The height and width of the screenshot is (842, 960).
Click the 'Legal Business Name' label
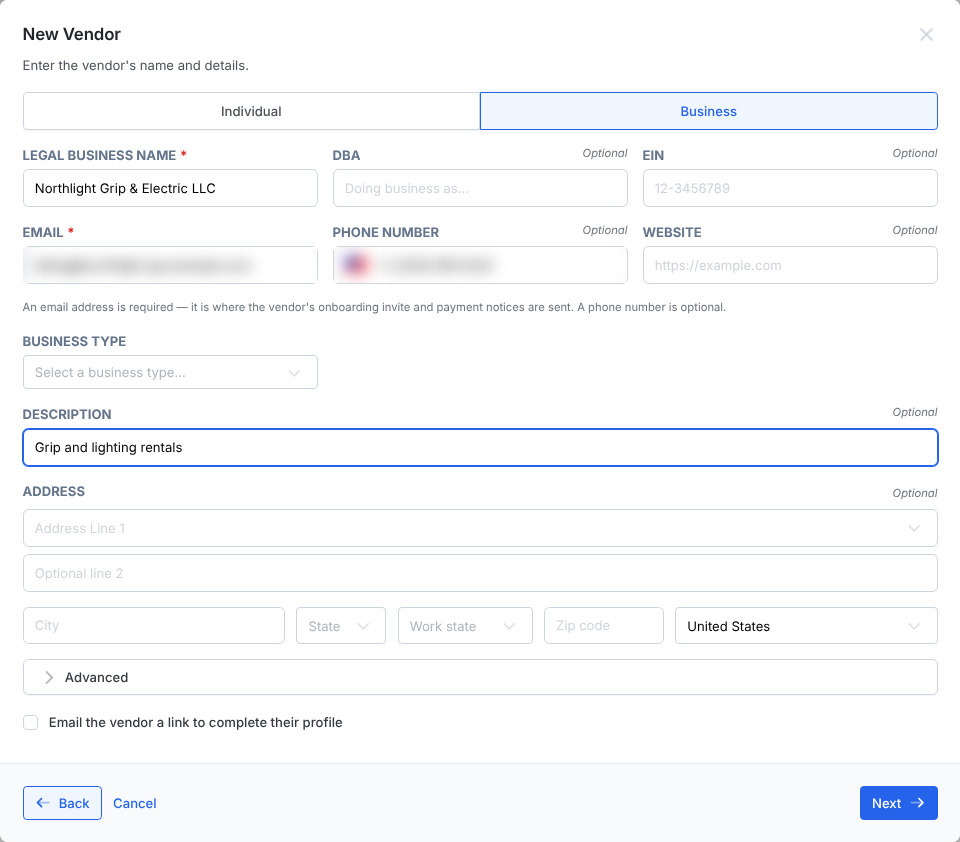pyautogui.click(x=99, y=156)
